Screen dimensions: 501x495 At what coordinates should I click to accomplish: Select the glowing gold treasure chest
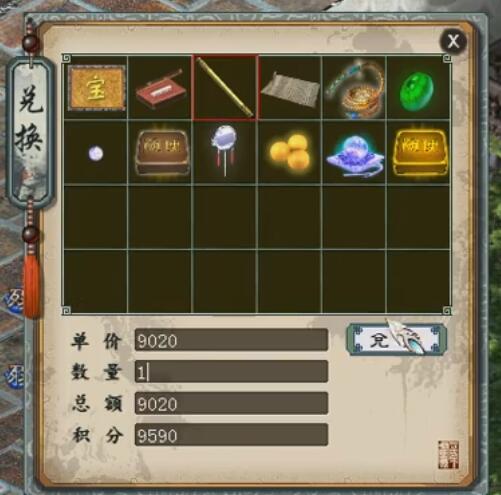(x=420, y=153)
